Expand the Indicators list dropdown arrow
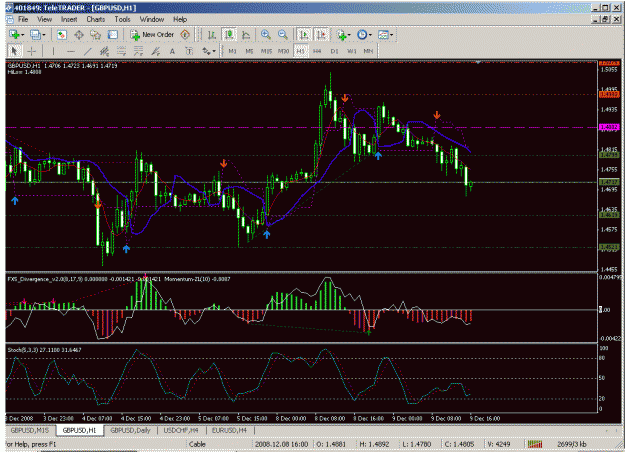The height and width of the screenshot is (452, 625). [x=349, y=35]
